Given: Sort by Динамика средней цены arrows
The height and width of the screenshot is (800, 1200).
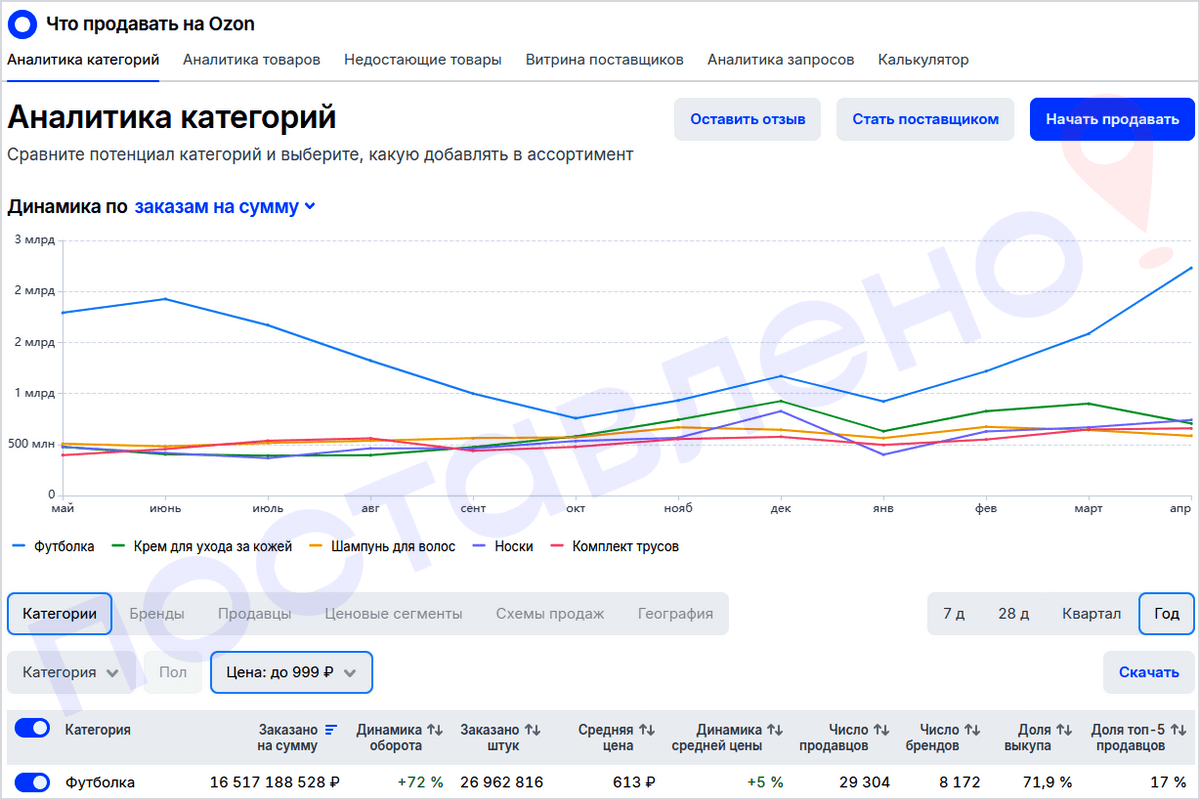Looking at the screenshot, I should (775, 730).
